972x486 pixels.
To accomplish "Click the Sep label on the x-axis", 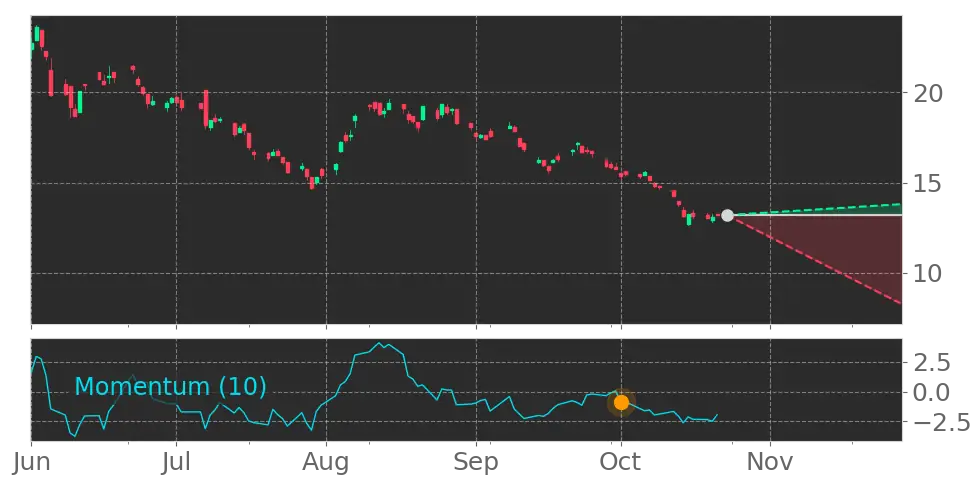I will (476, 463).
